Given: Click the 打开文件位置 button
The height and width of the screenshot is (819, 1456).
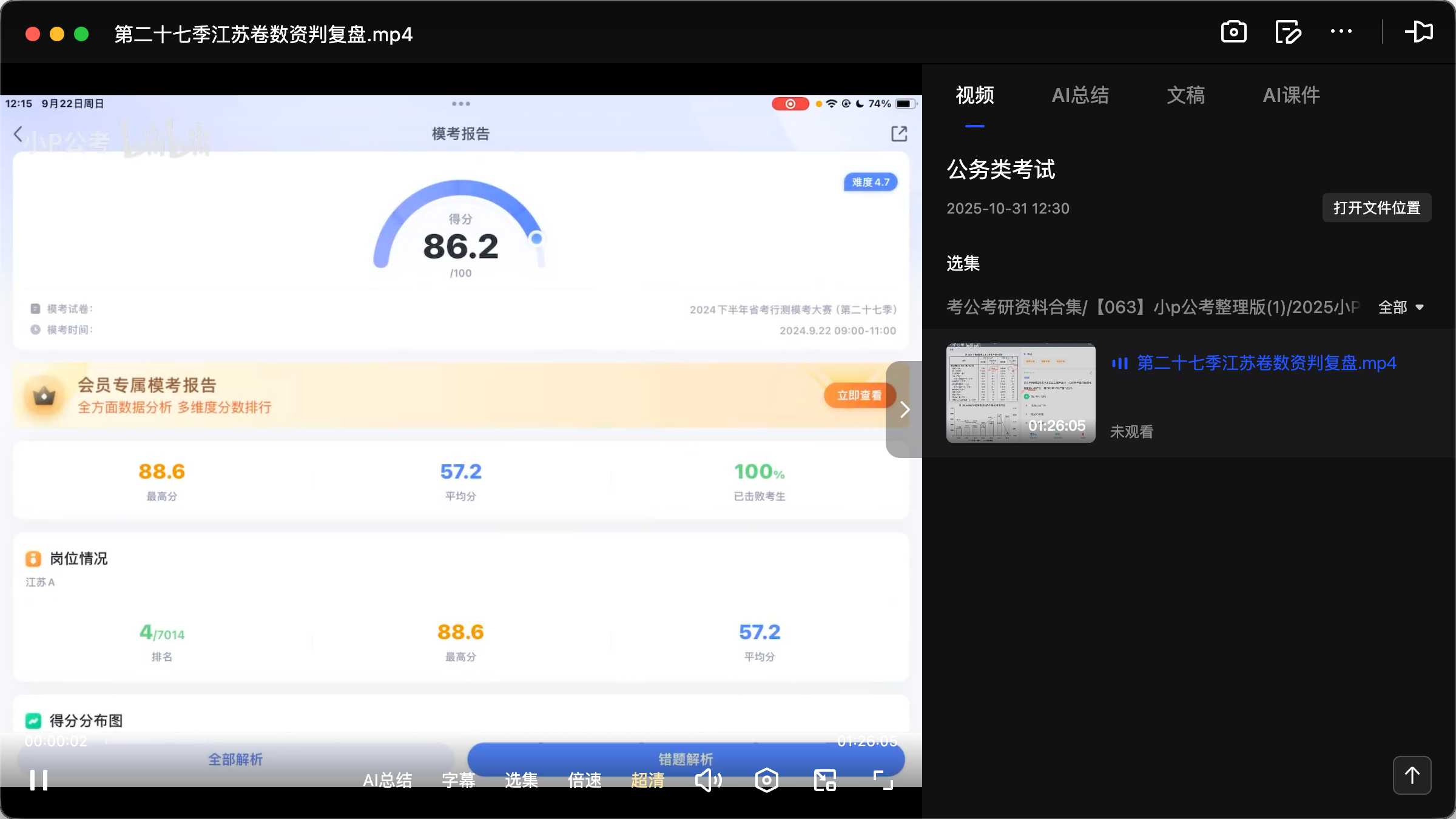Looking at the screenshot, I should coord(1377,207).
